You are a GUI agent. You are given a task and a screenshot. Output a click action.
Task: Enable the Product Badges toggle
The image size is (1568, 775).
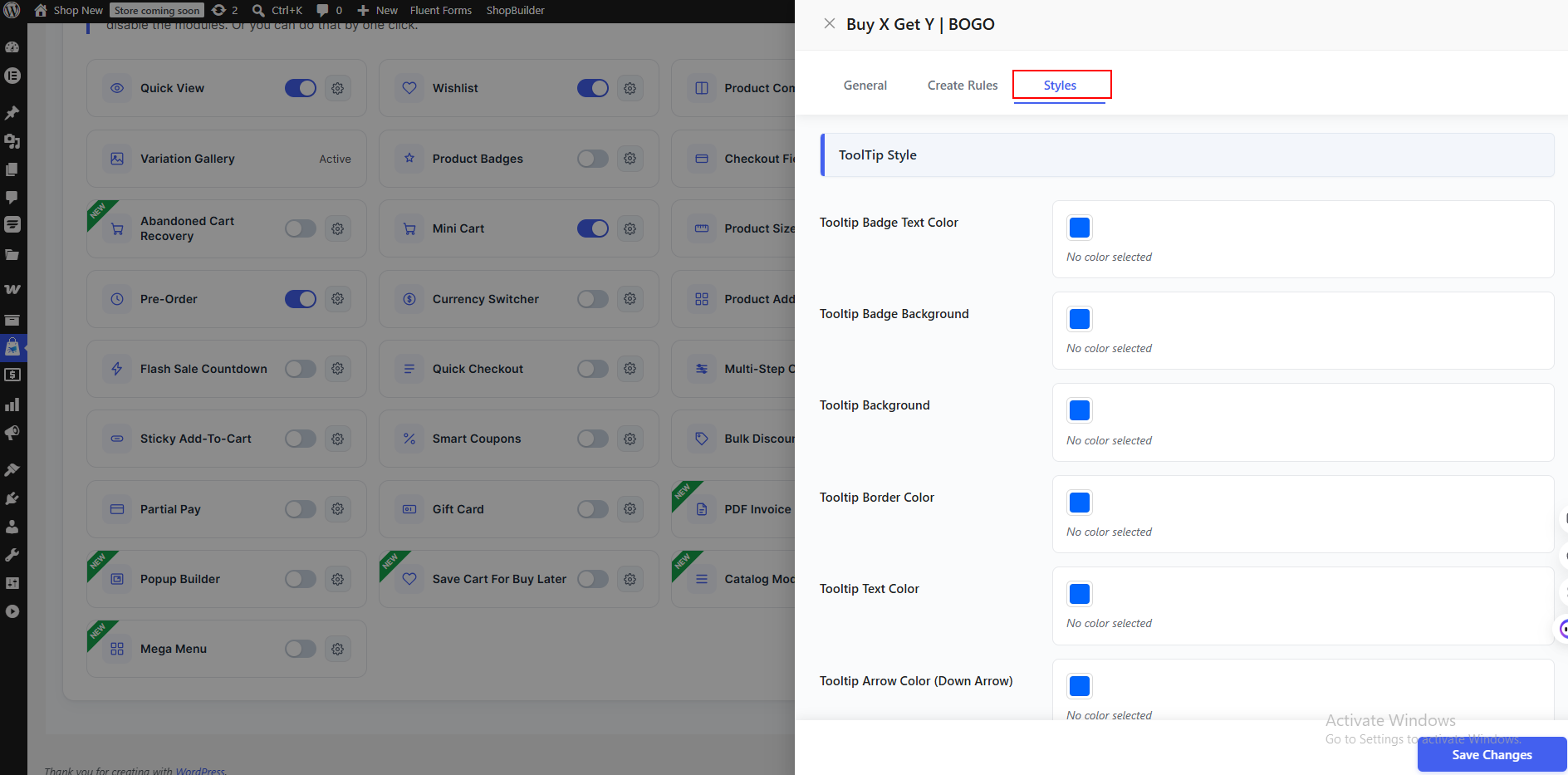click(x=593, y=159)
